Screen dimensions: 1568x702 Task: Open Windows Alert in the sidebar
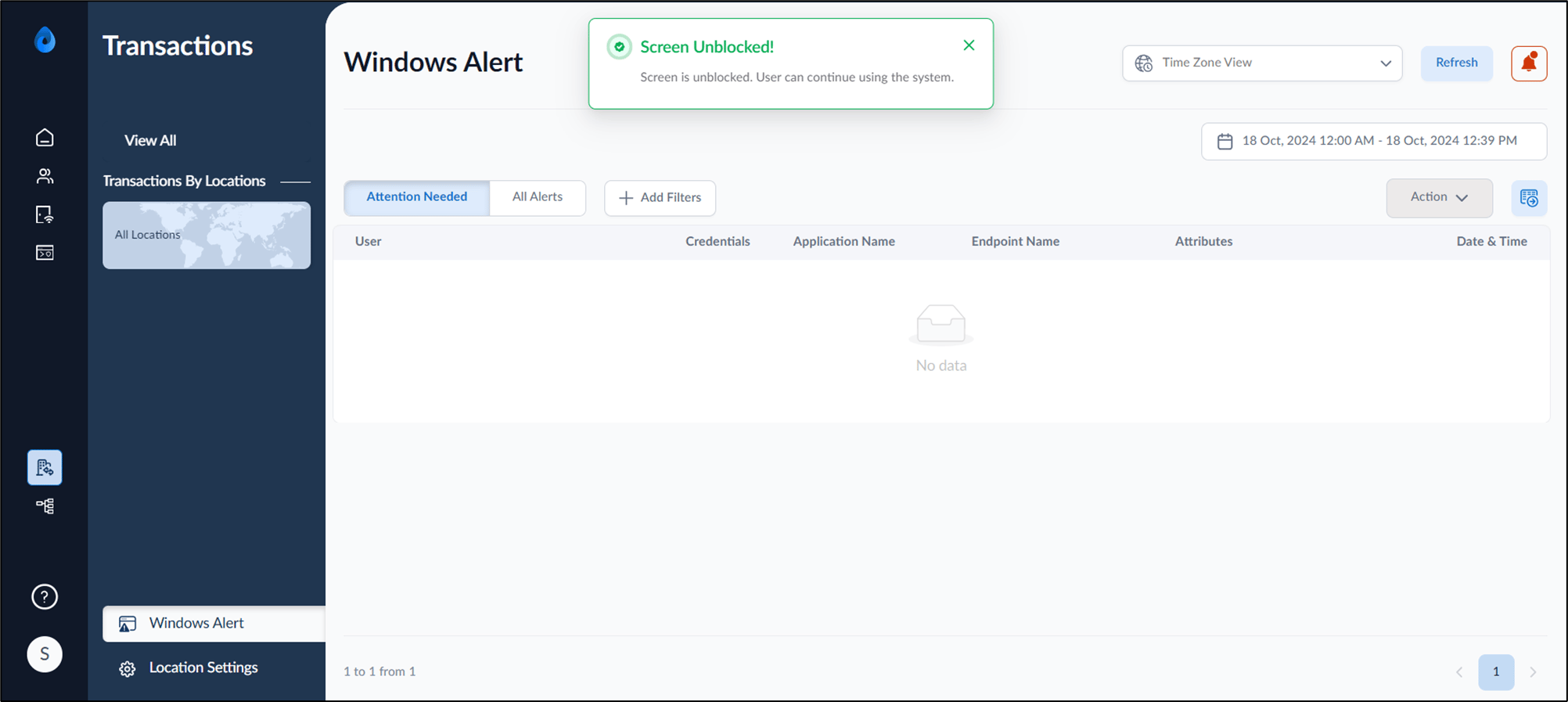(214, 624)
